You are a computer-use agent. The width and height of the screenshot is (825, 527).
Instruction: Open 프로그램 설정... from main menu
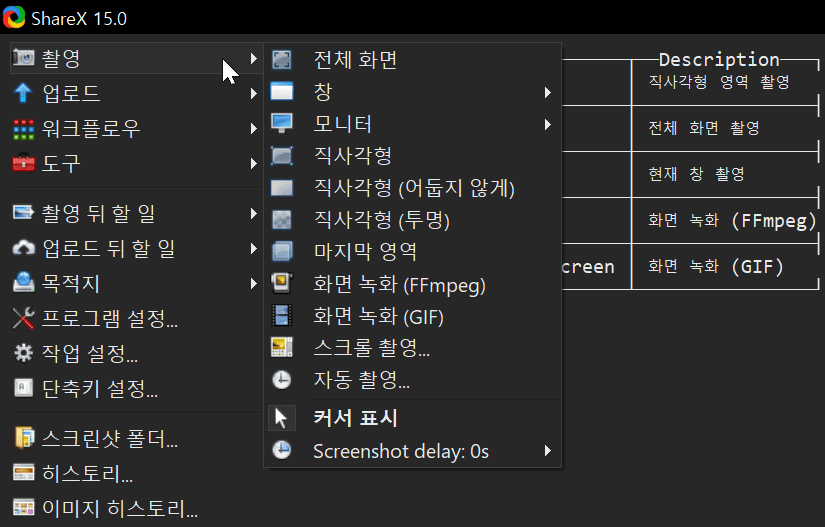tap(137, 318)
